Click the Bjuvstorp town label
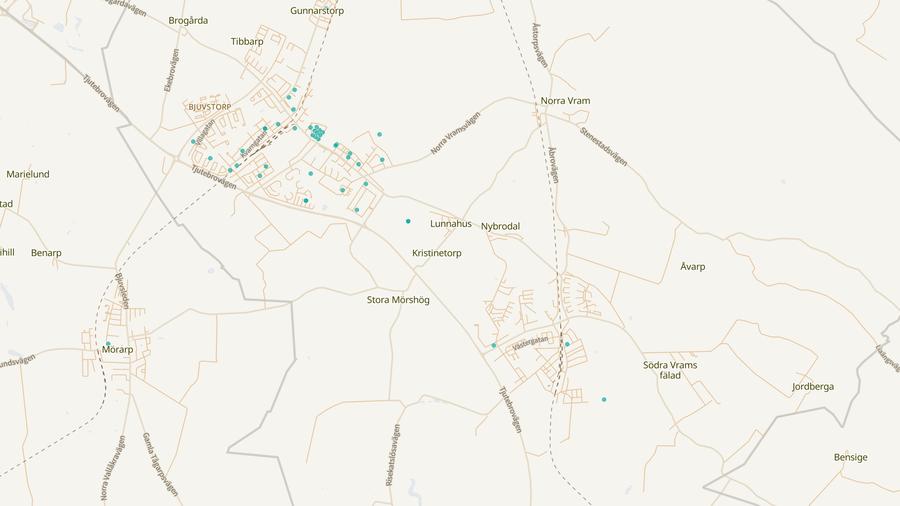 click(x=209, y=107)
